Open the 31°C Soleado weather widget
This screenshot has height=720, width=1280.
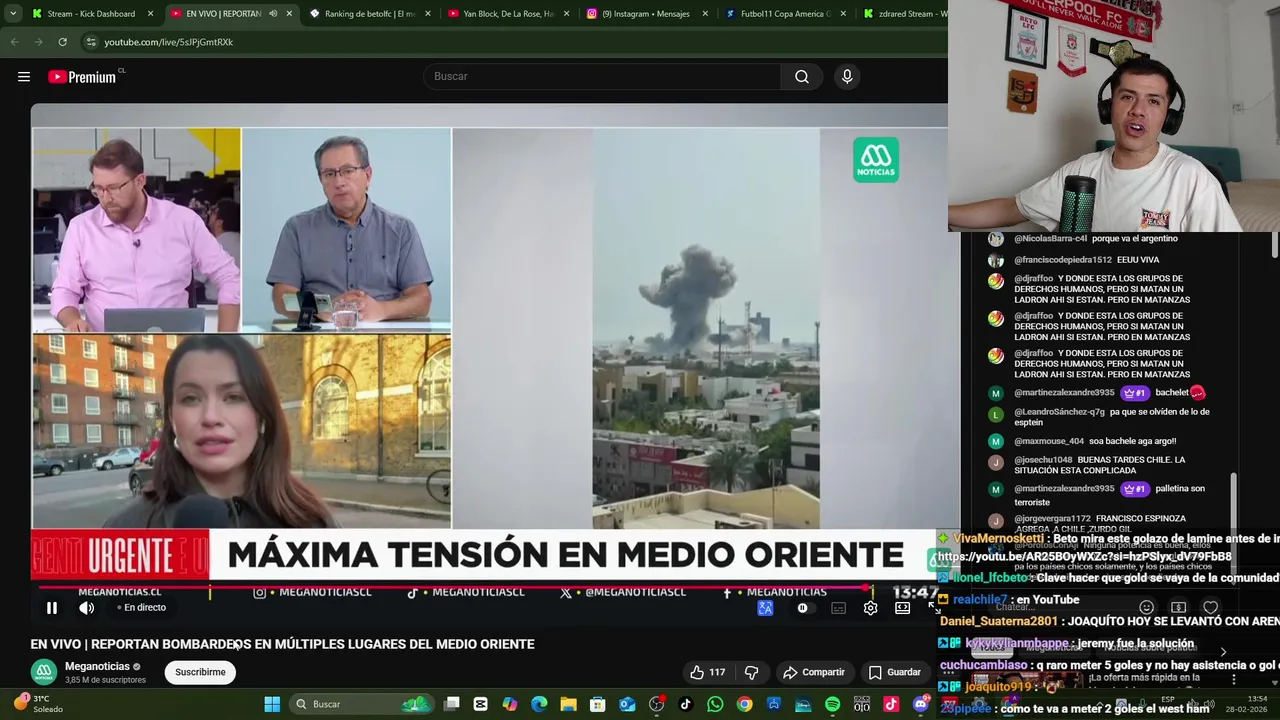tap(40, 704)
